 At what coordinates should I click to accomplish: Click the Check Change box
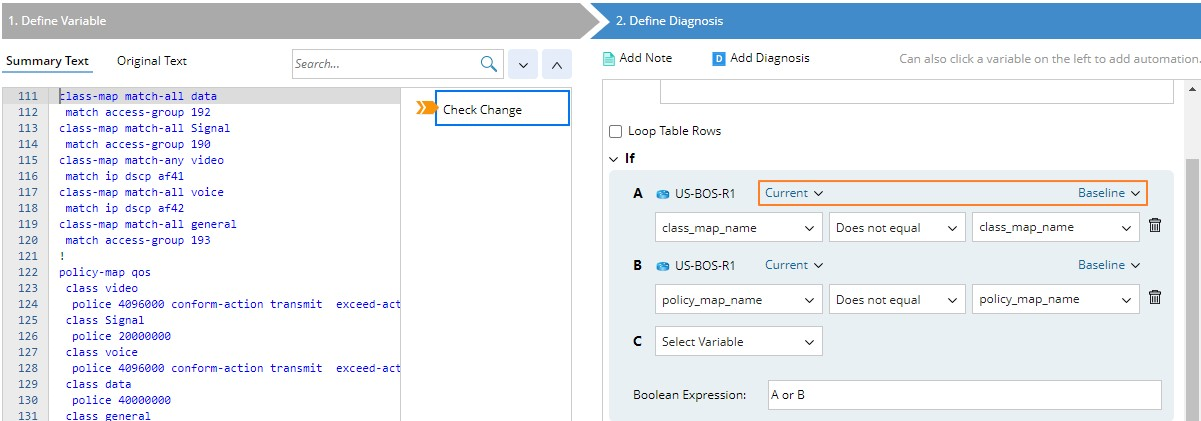pyautogui.click(x=502, y=109)
